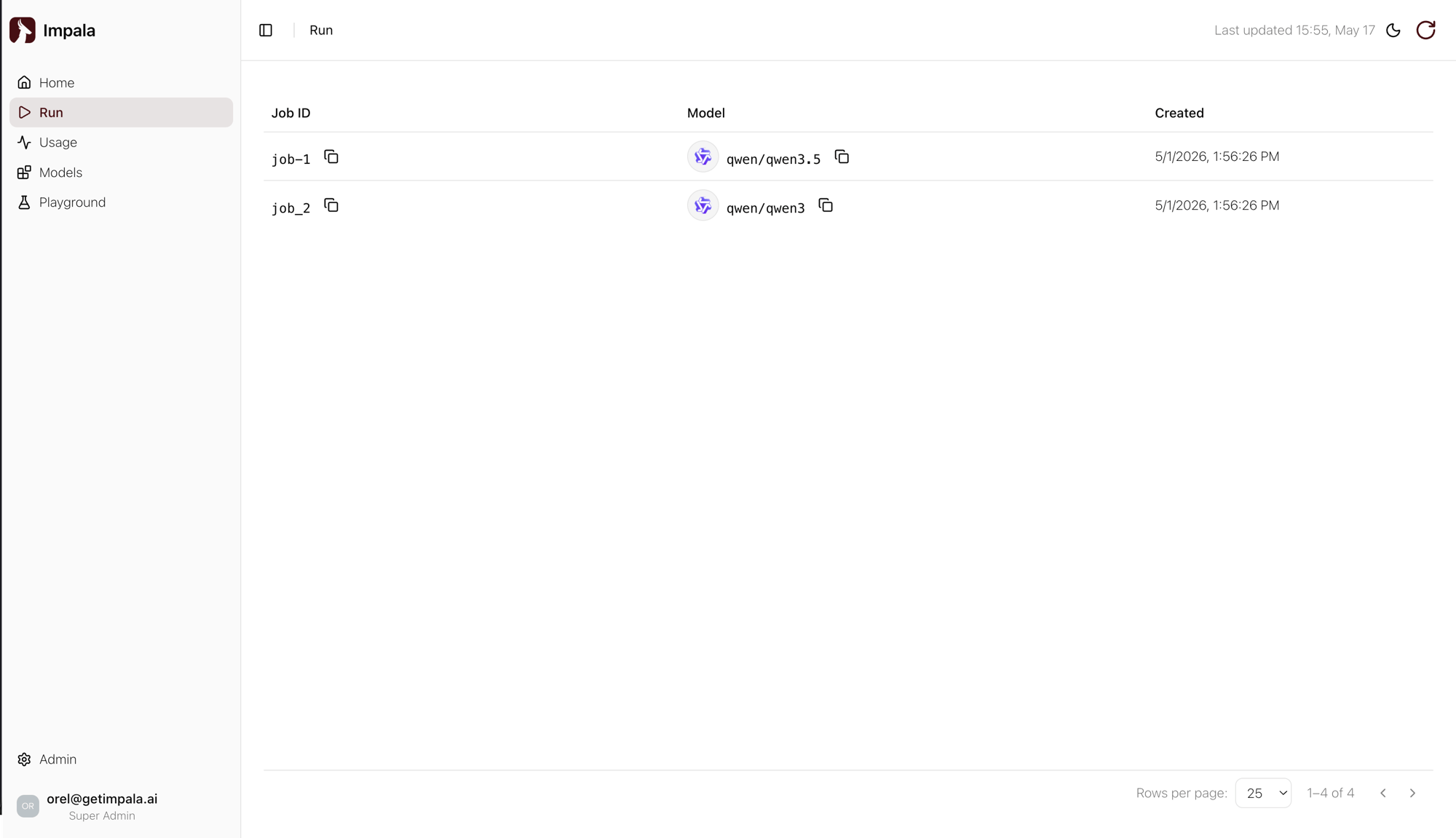Click the Qwen logo in job-1 row

pos(703,157)
